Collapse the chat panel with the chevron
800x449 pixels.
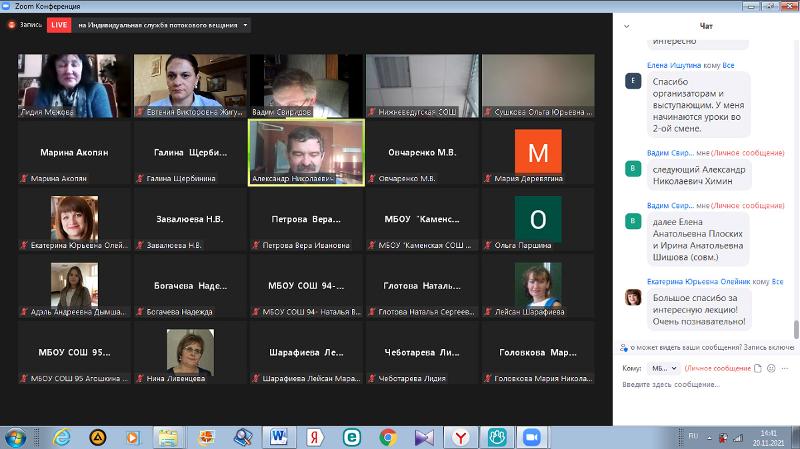tap(626, 25)
